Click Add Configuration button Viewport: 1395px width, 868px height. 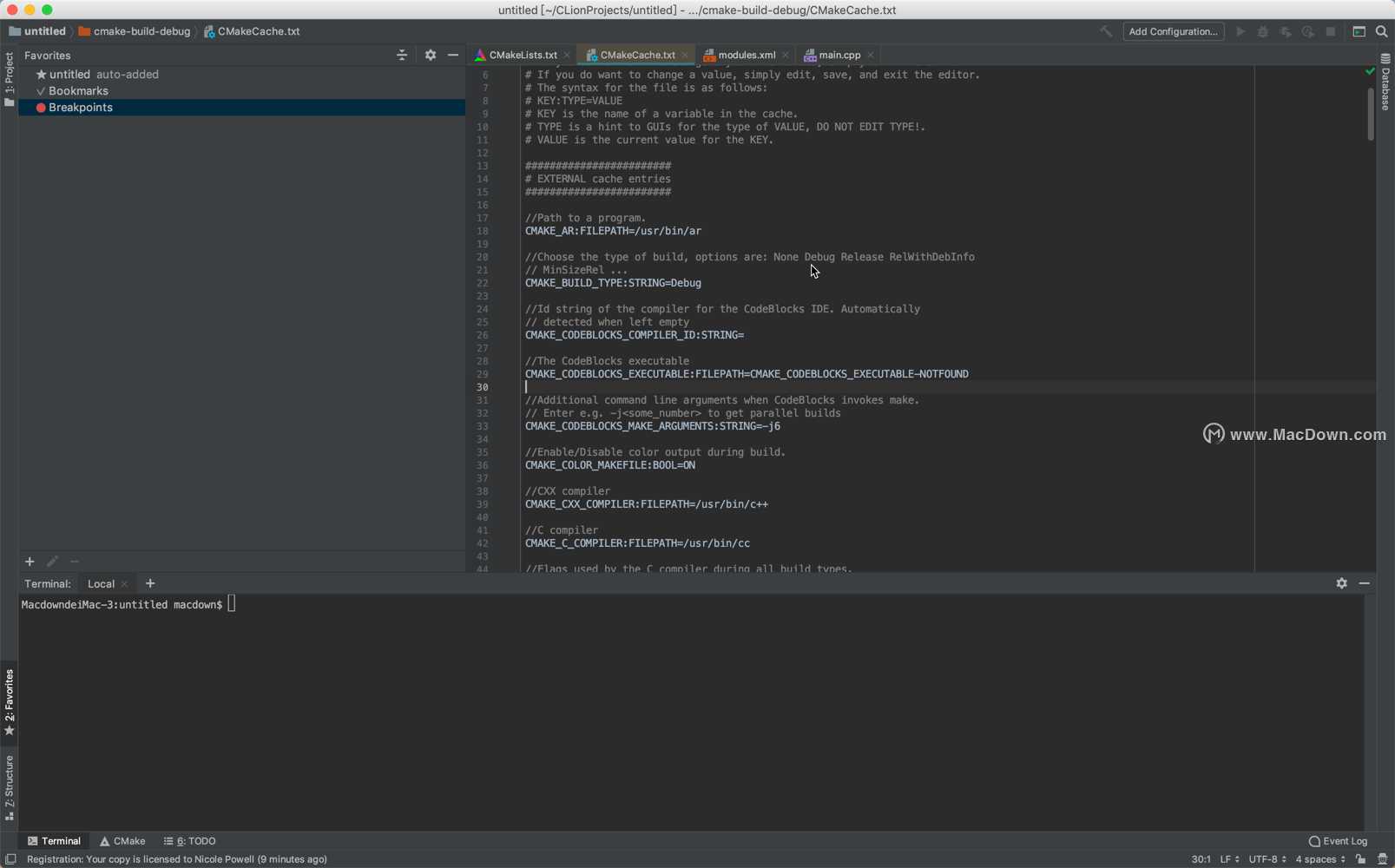[x=1174, y=31]
